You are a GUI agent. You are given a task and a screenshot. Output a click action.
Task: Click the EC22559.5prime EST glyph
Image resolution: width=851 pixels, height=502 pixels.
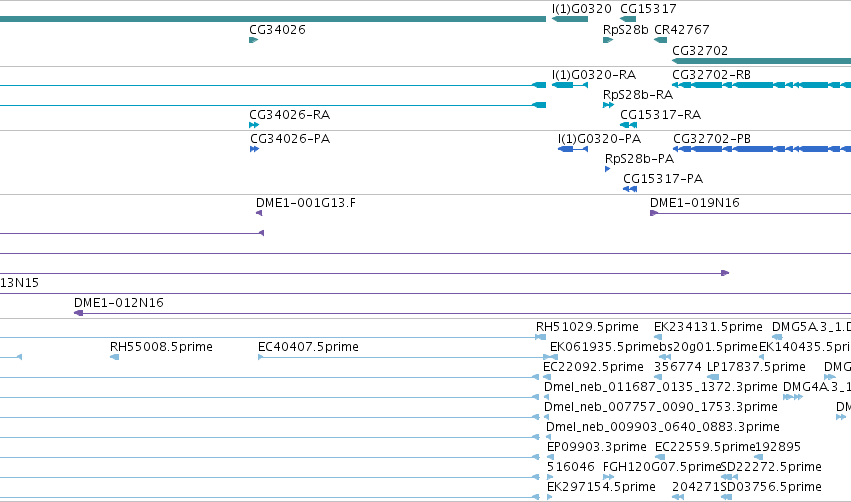660,457
